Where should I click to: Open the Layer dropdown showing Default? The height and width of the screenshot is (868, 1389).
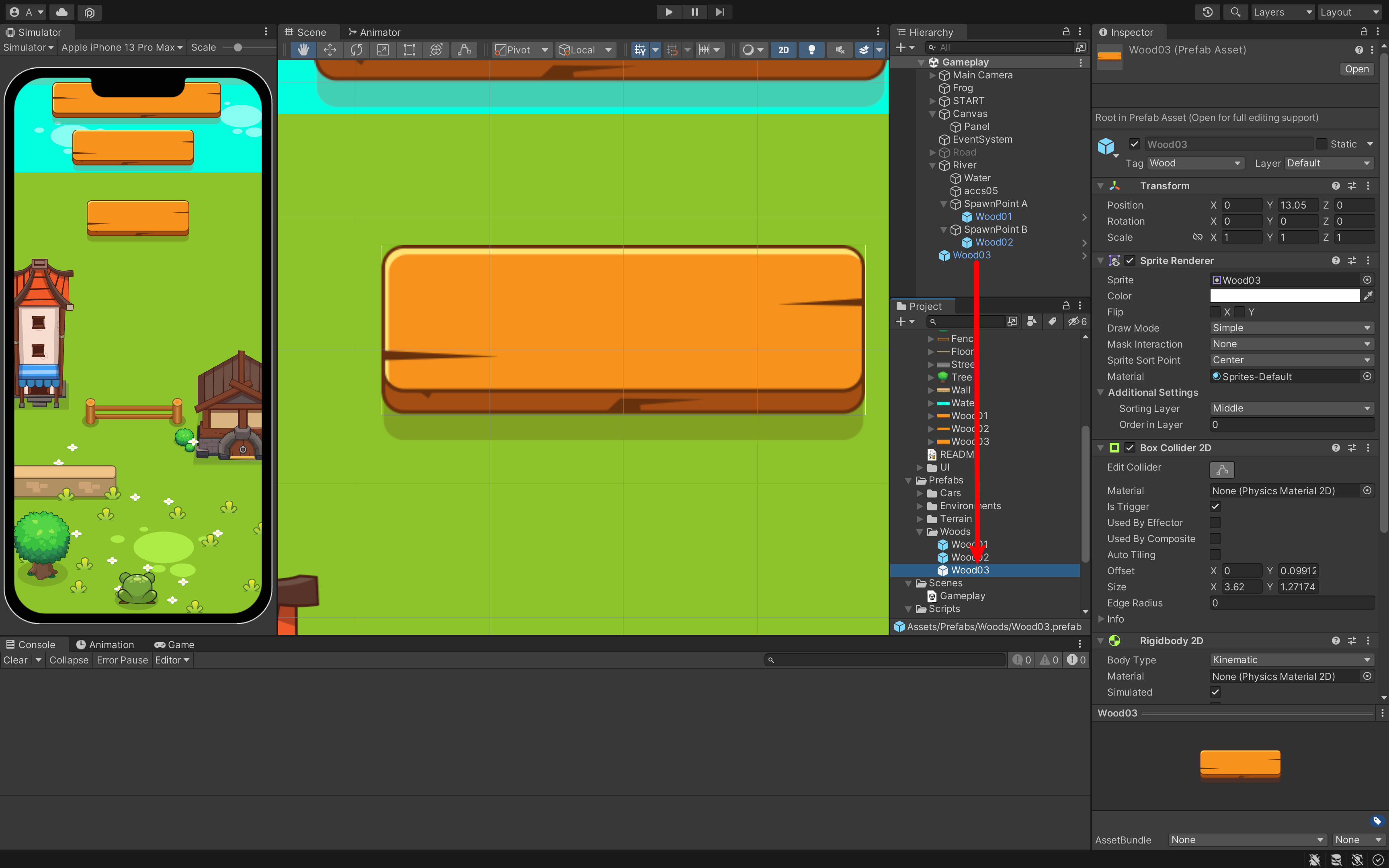coord(1329,163)
